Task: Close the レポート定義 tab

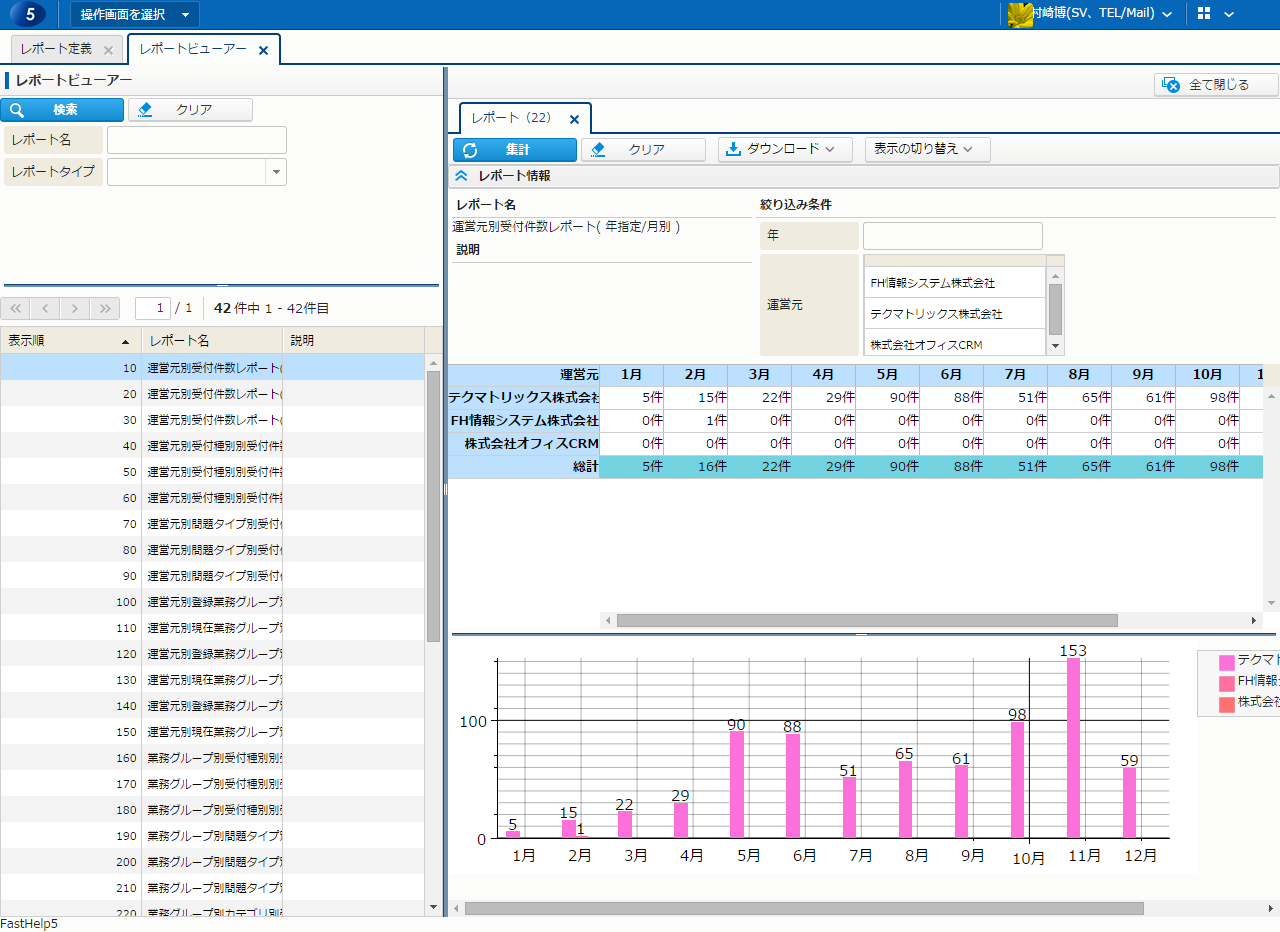Action: (x=108, y=50)
